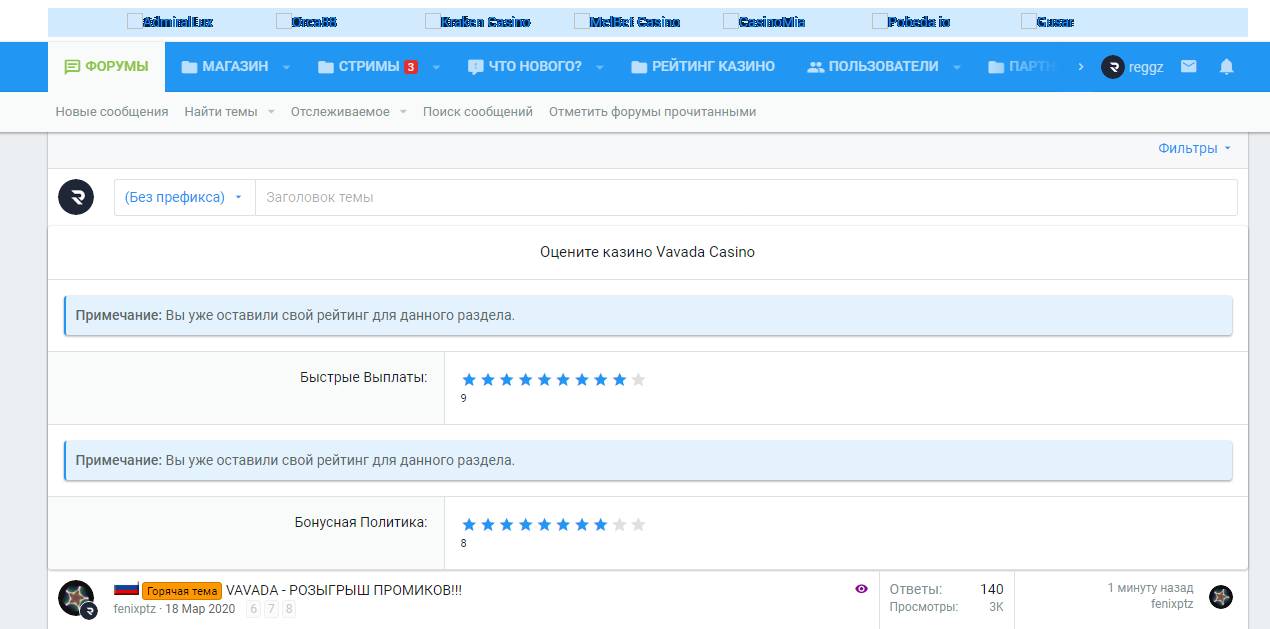Viewport: 1270px width, 629px height.
Task: Click the red 3 badge on Стримы
Action: click(x=410, y=67)
